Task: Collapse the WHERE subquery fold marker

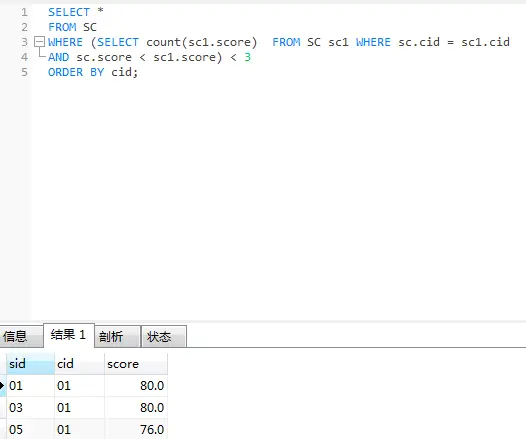Action: point(40,42)
